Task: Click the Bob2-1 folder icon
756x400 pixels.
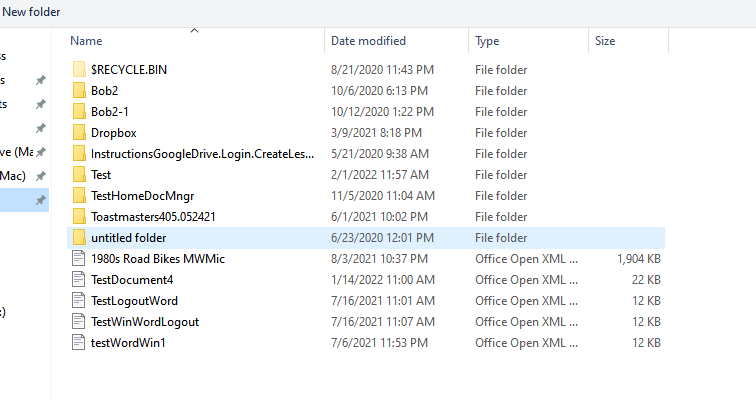Action: click(79, 112)
